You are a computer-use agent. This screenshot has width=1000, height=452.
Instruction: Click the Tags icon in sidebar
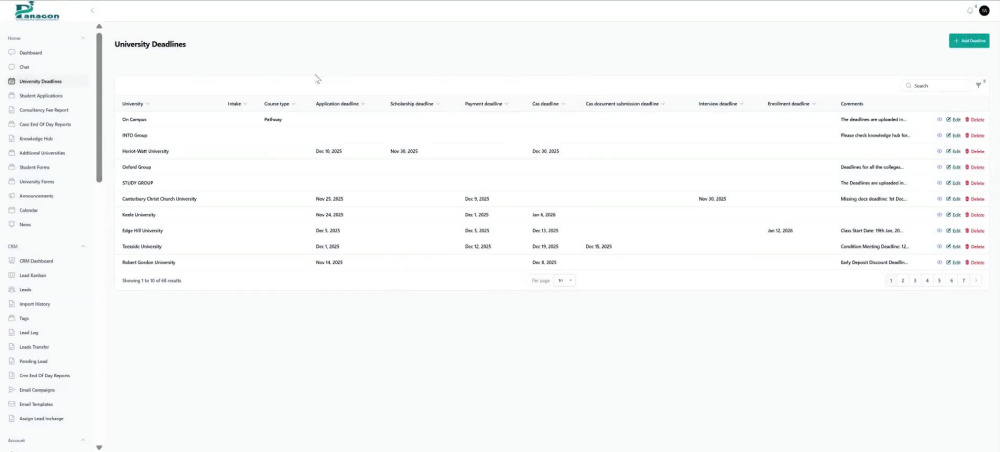[11, 318]
